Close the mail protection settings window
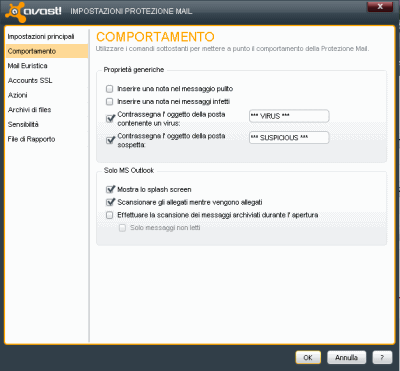The height and width of the screenshot is (371, 400). click(x=380, y=7)
